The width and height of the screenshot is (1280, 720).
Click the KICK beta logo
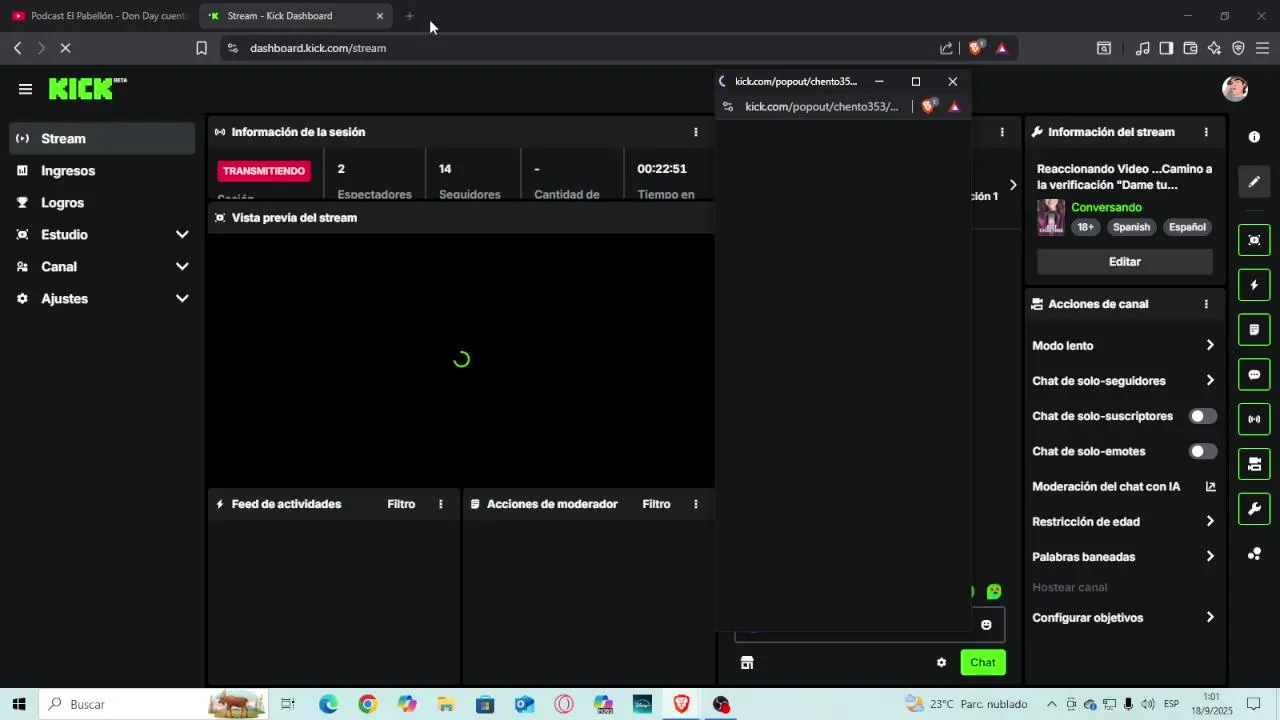pos(87,89)
